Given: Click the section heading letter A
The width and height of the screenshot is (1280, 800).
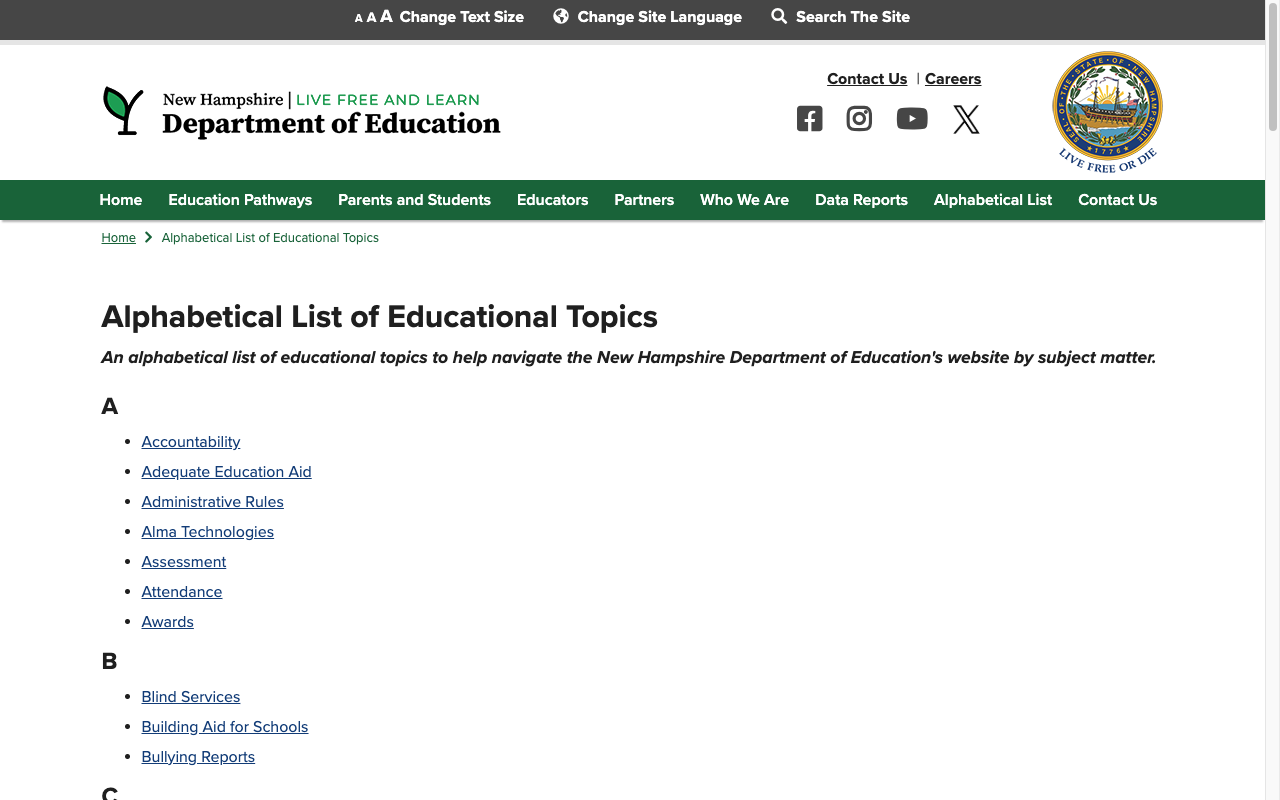Looking at the screenshot, I should (110, 406).
